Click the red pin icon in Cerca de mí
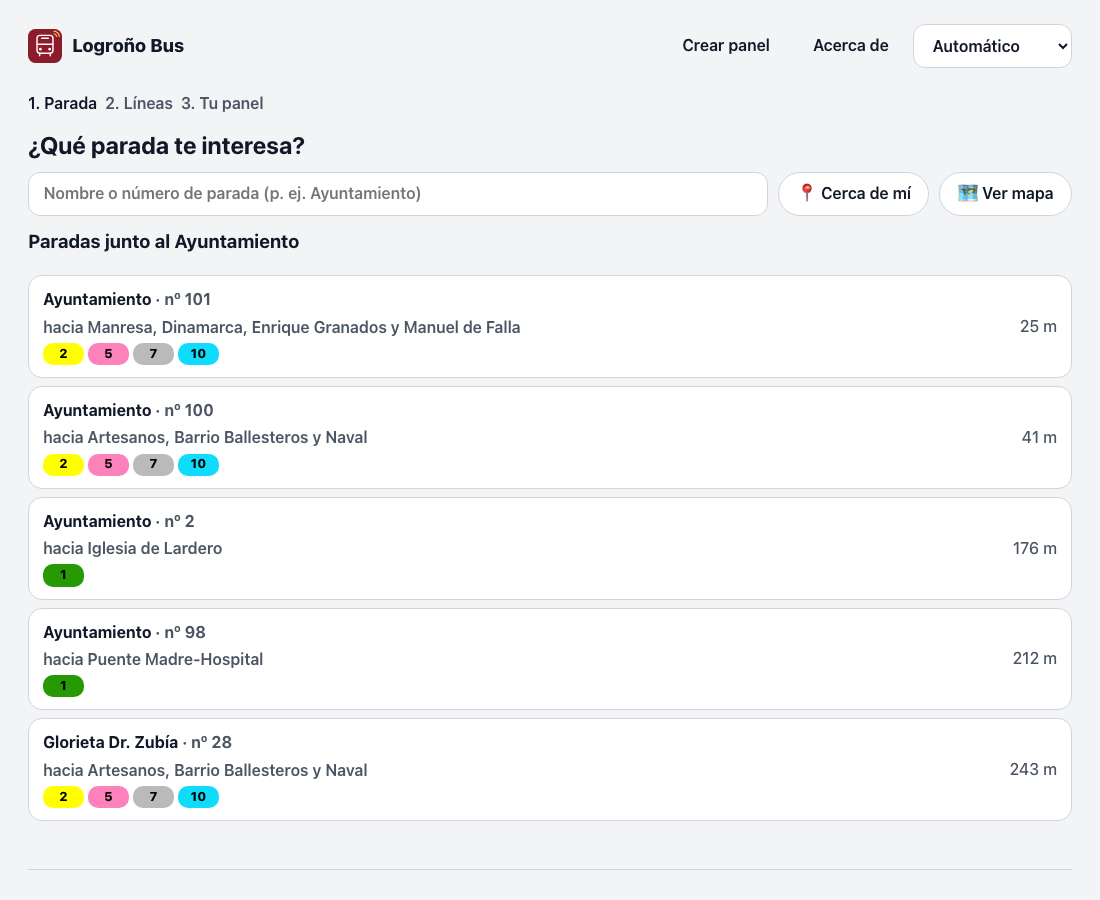The width and height of the screenshot is (1100, 900). coord(807,193)
